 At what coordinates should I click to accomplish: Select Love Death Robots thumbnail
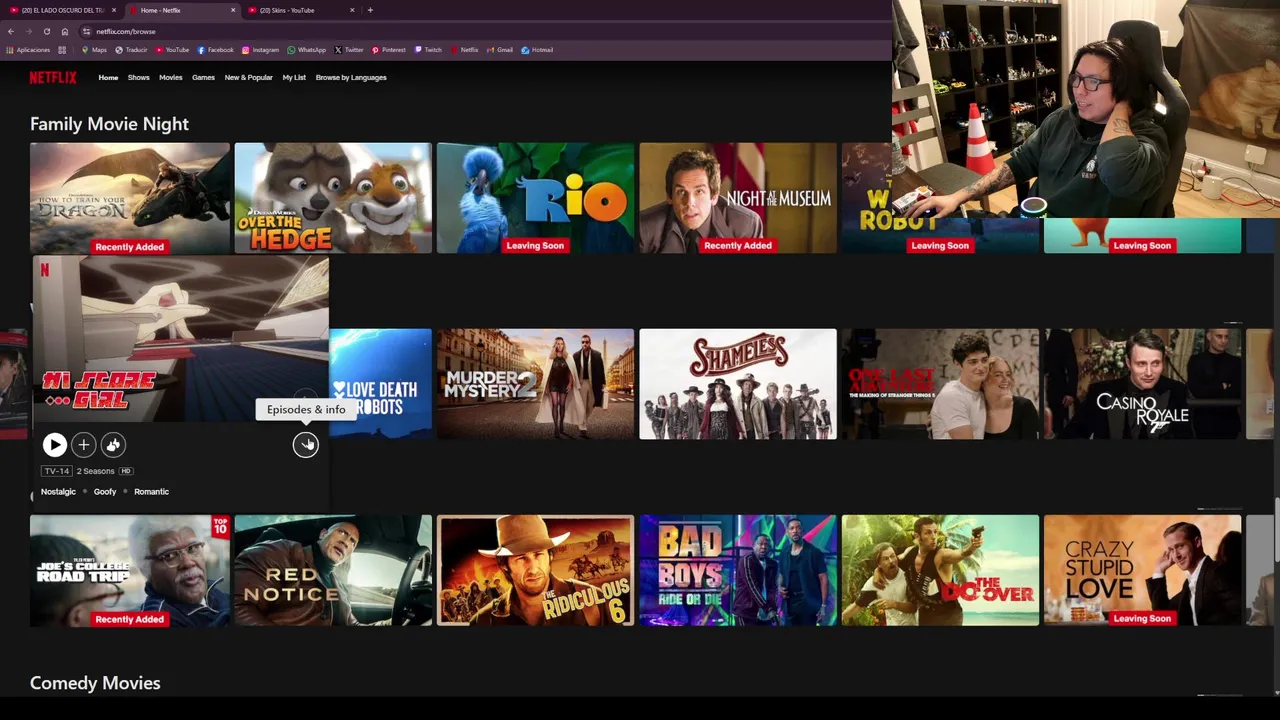(x=381, y=384)
